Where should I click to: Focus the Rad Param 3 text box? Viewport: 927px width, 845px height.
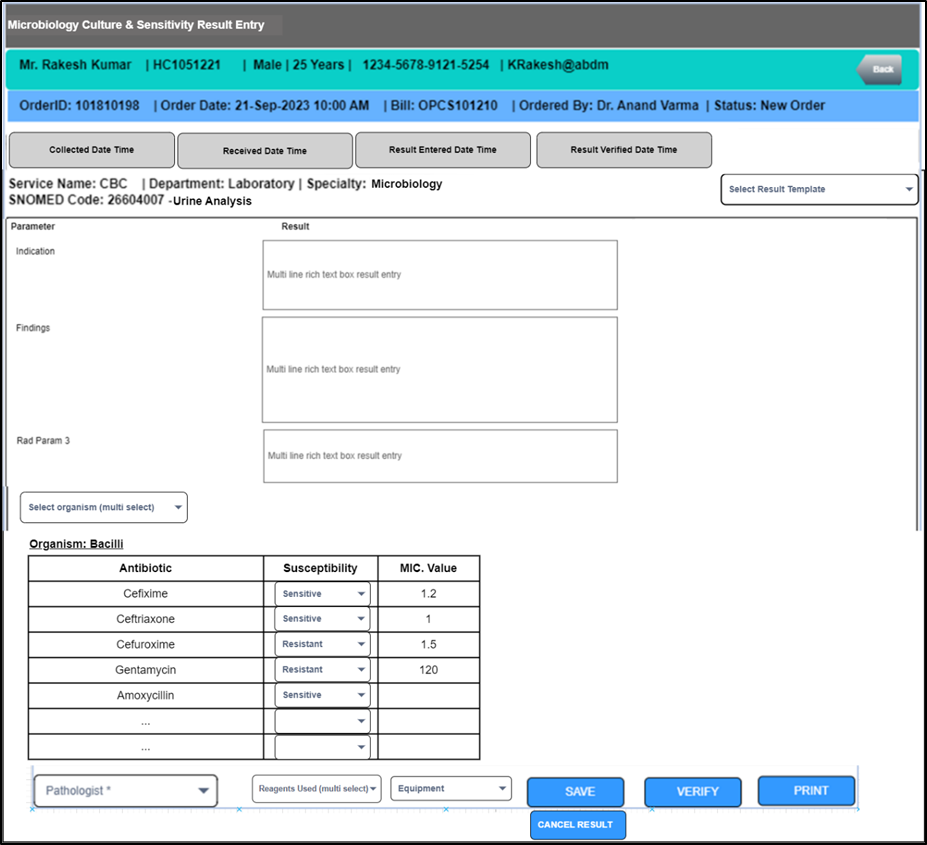pyautogui.click(x=440, y=456)
